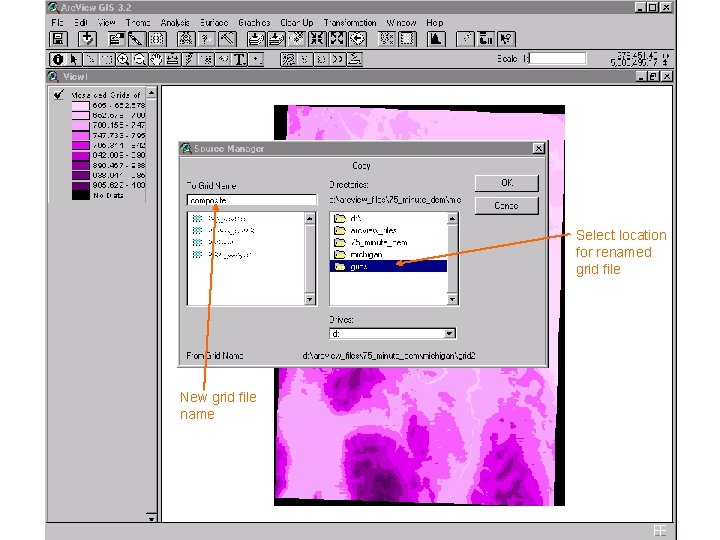Select the 75_minute_dem folder
Viewport: 720px width, 540px height.
388,242
